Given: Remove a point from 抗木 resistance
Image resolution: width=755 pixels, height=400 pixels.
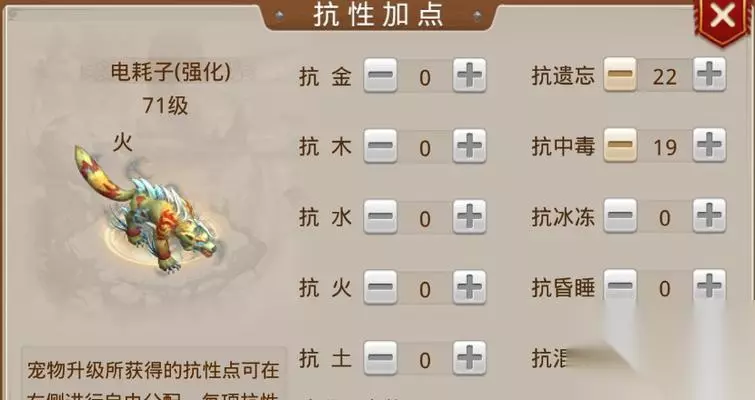Looking at the screenshot, I should 380,146.
